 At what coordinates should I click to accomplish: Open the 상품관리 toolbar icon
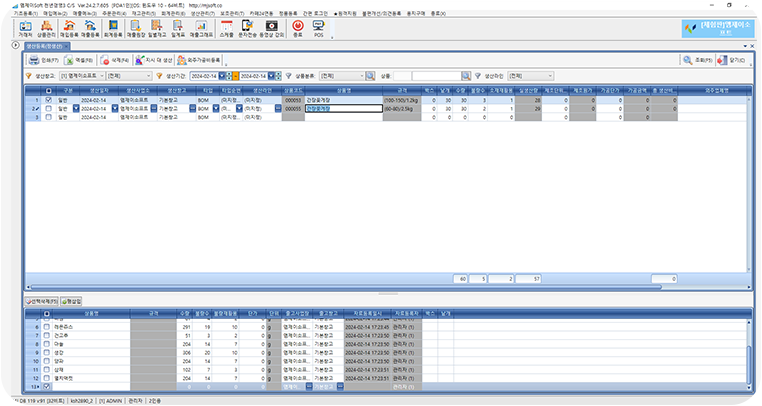pos(46,29)
